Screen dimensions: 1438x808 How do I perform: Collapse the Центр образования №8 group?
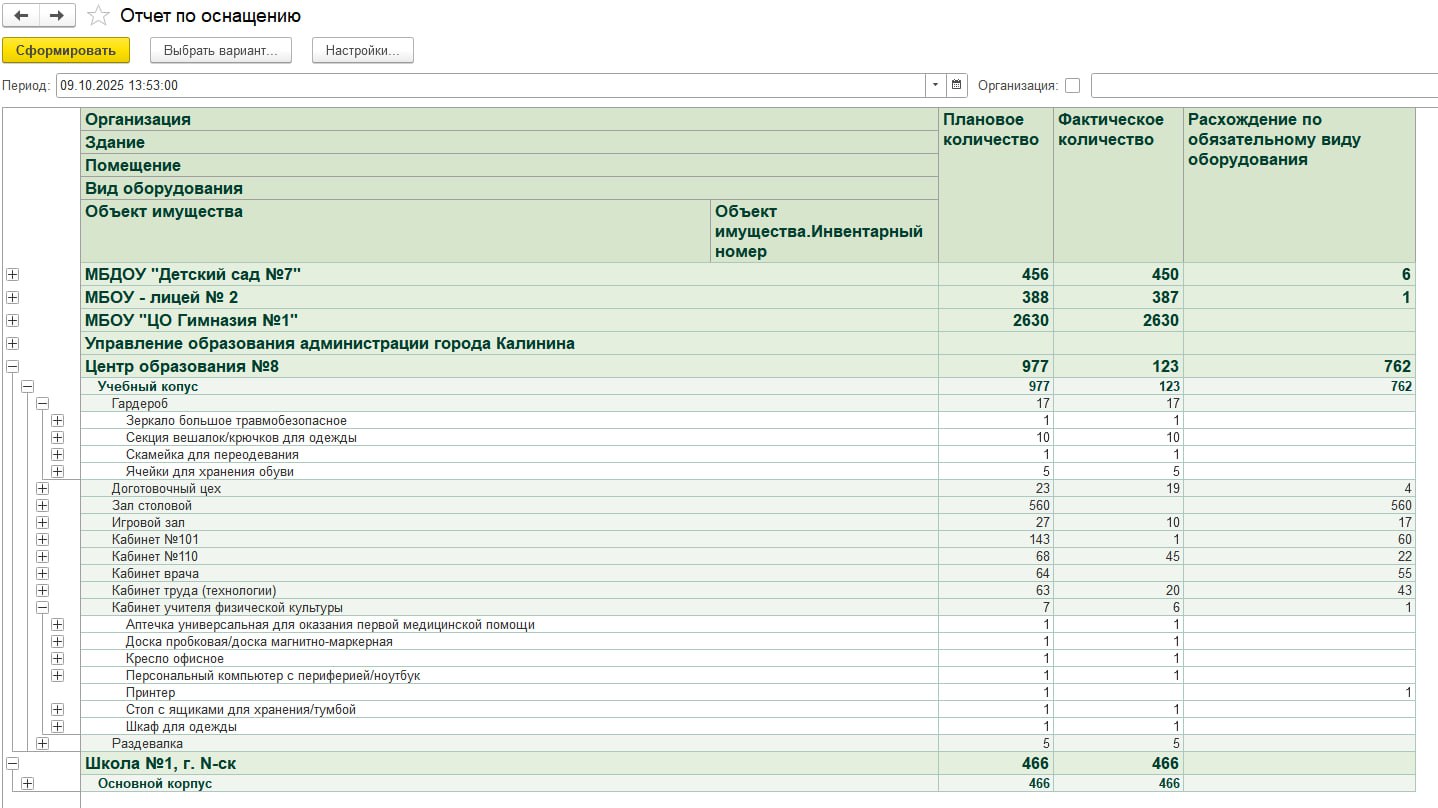pyautogui.click(x=13, y=366)
